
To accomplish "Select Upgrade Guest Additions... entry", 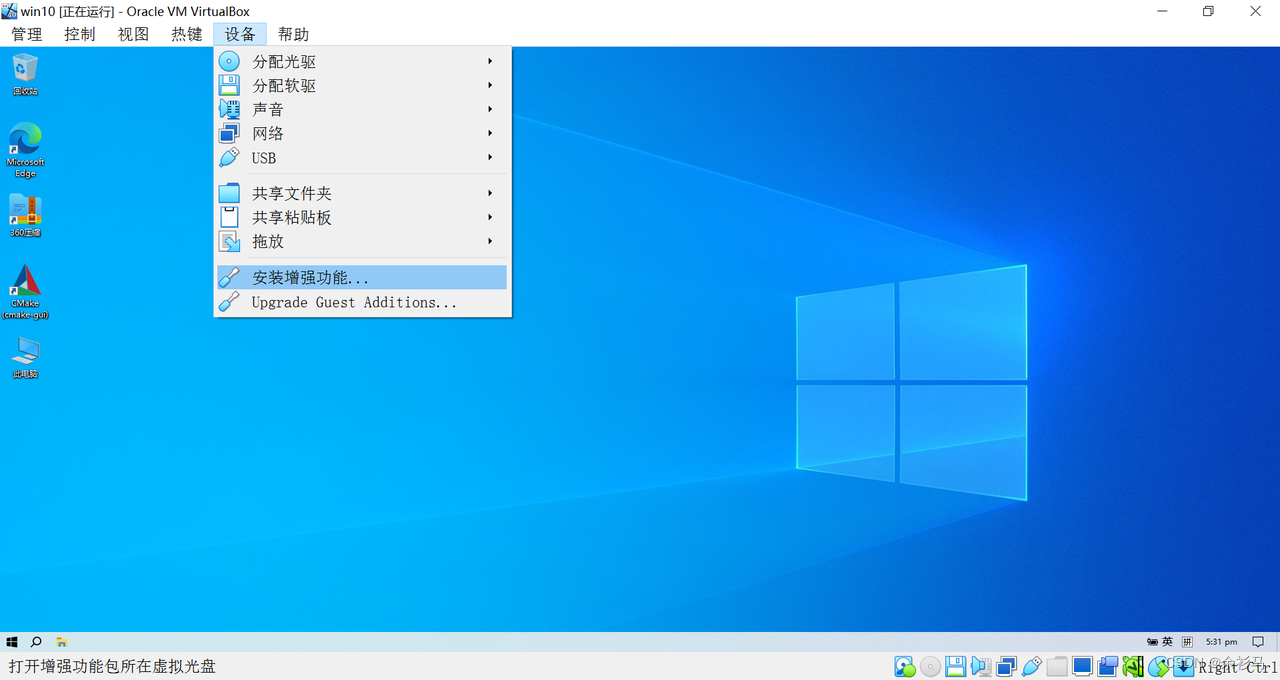I will coord(362,302).
